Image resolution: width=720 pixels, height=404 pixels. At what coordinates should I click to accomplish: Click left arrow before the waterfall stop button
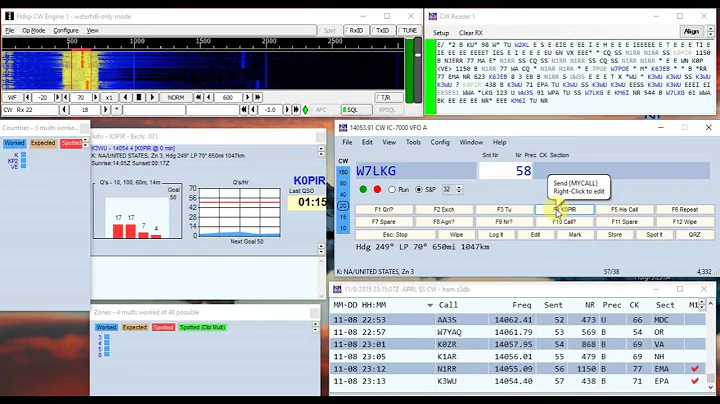coord(125,97)
